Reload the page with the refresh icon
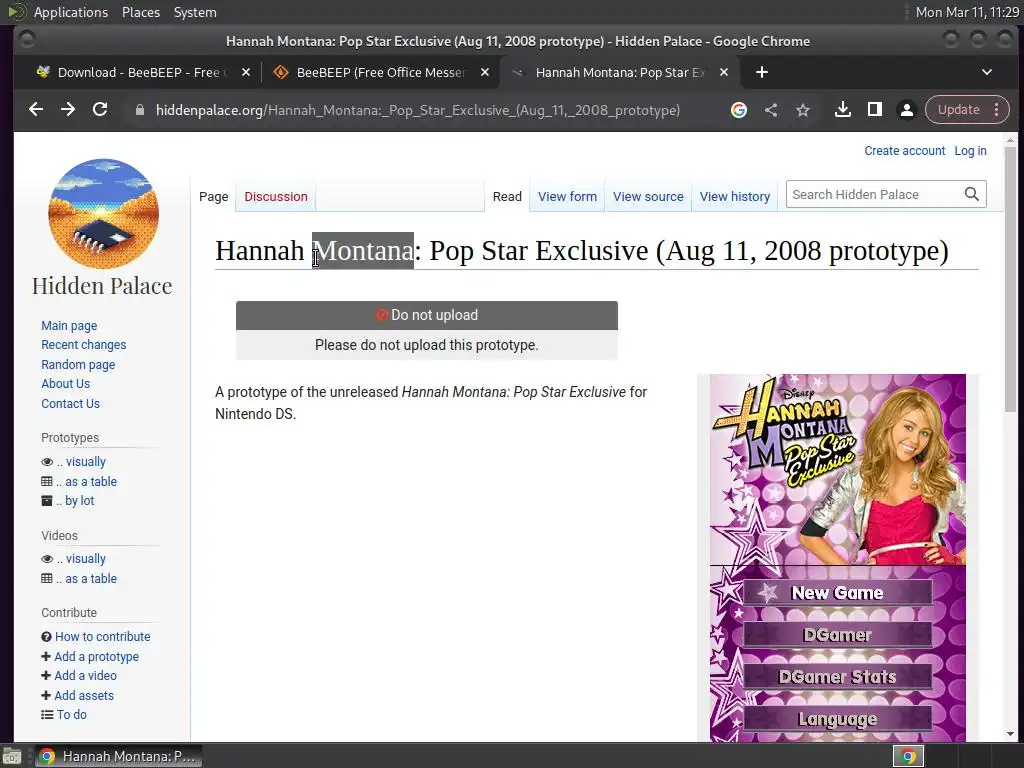This screenshot has width=1024, height=768. coord(100,110)
